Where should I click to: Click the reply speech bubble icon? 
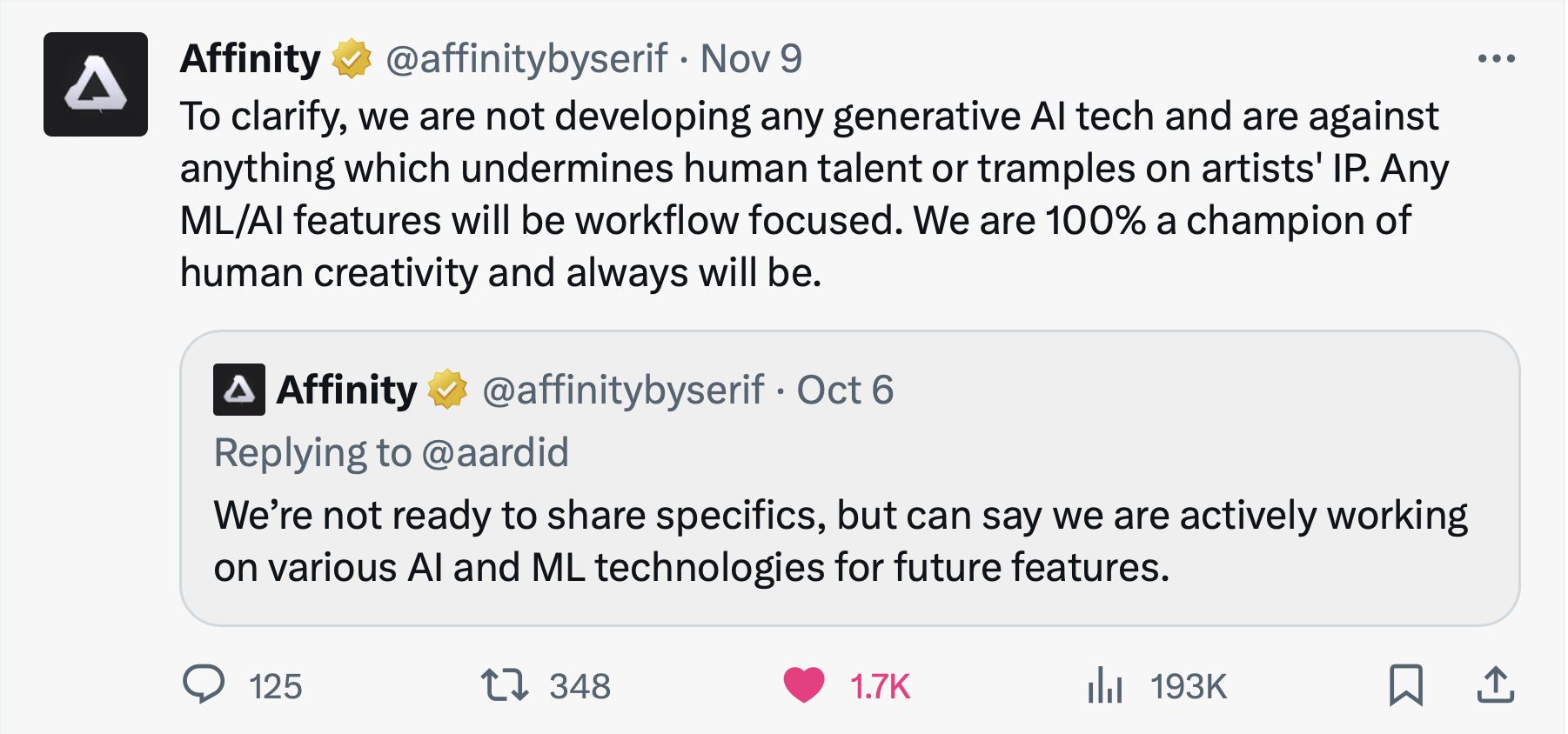point(204,685)
